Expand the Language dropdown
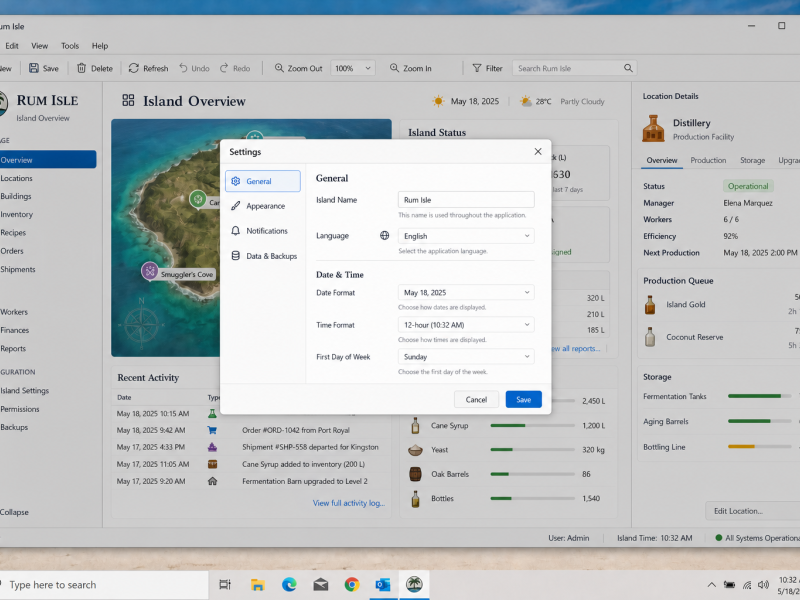 coord(466,236)
